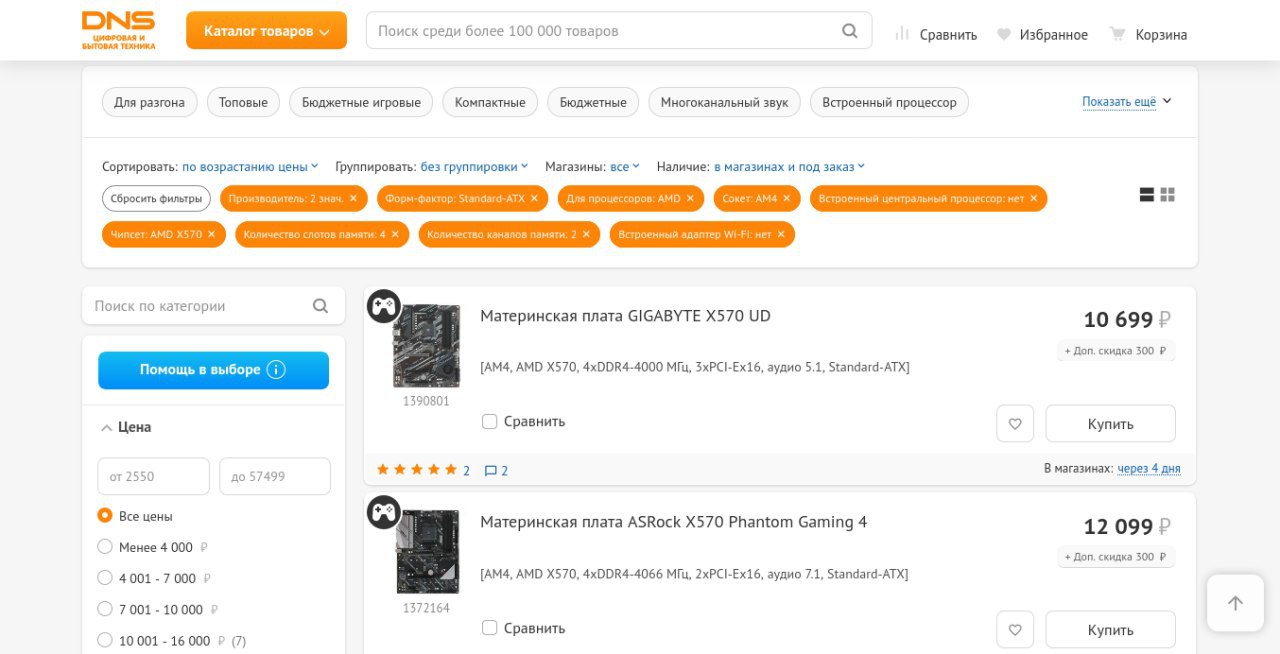Image resolution: width=1280 pixels, height=654 pixels.
Task: Focus the price от 2550 field
Action: click(x=153, y=476)
